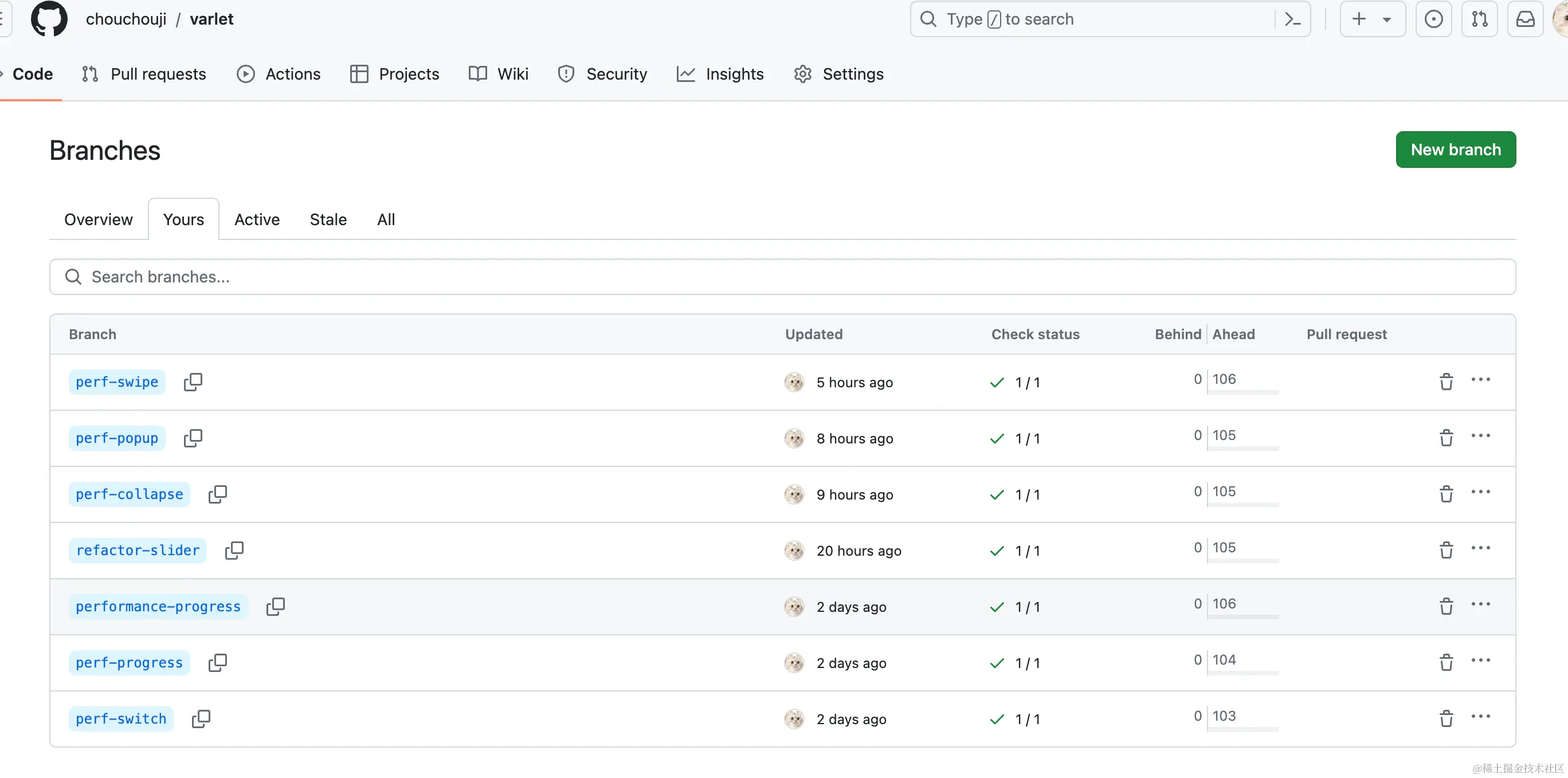Screen dimensions: 1568x778
Task: Switch to the Overview tab
Action: [99, 219]
